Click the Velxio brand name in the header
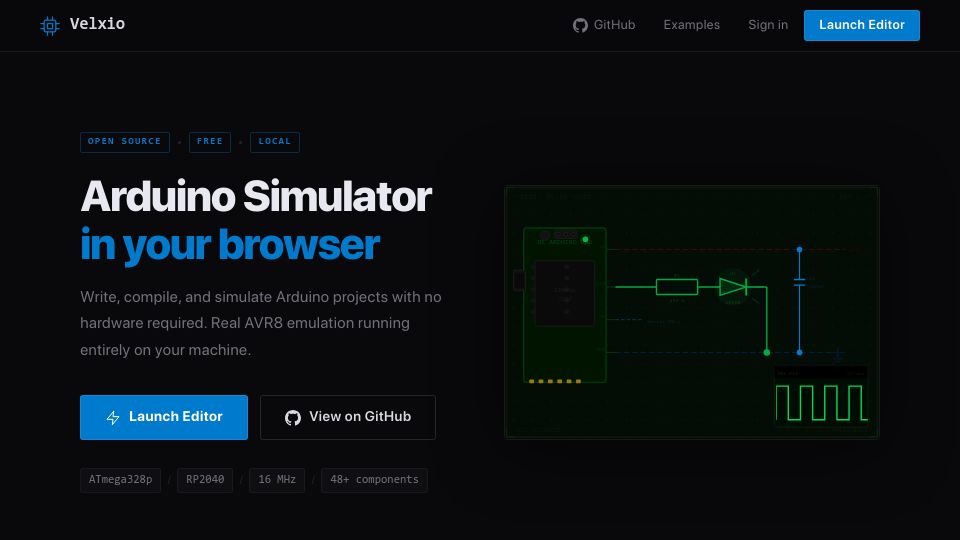 97,24
